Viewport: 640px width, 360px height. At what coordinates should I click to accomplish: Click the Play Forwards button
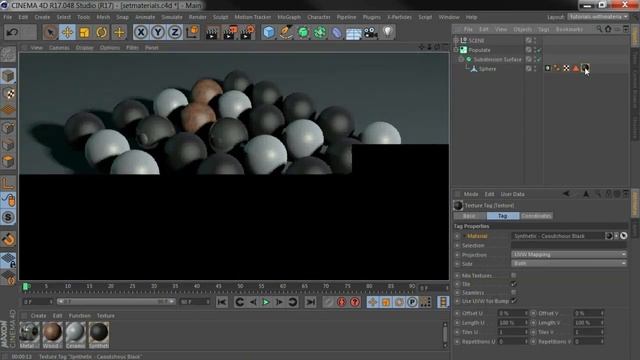pyautogui.click(x=266, y=302)
